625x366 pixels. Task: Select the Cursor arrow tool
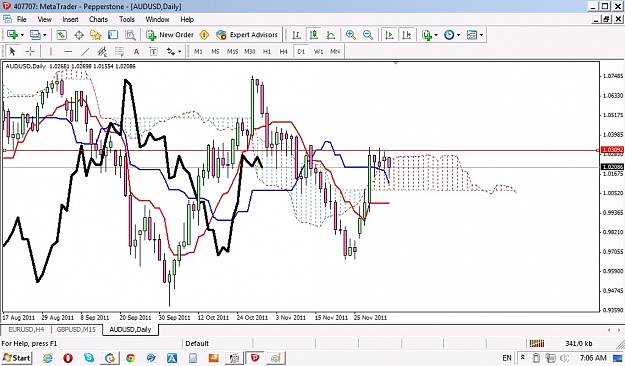click(12, 51)
